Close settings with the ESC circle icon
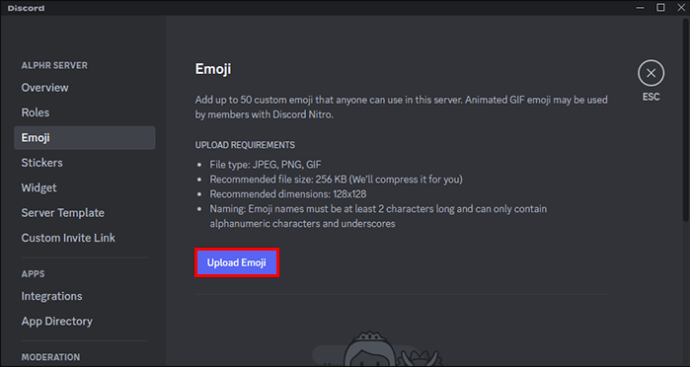Viewport: 690px width, 367px height. 651,73
